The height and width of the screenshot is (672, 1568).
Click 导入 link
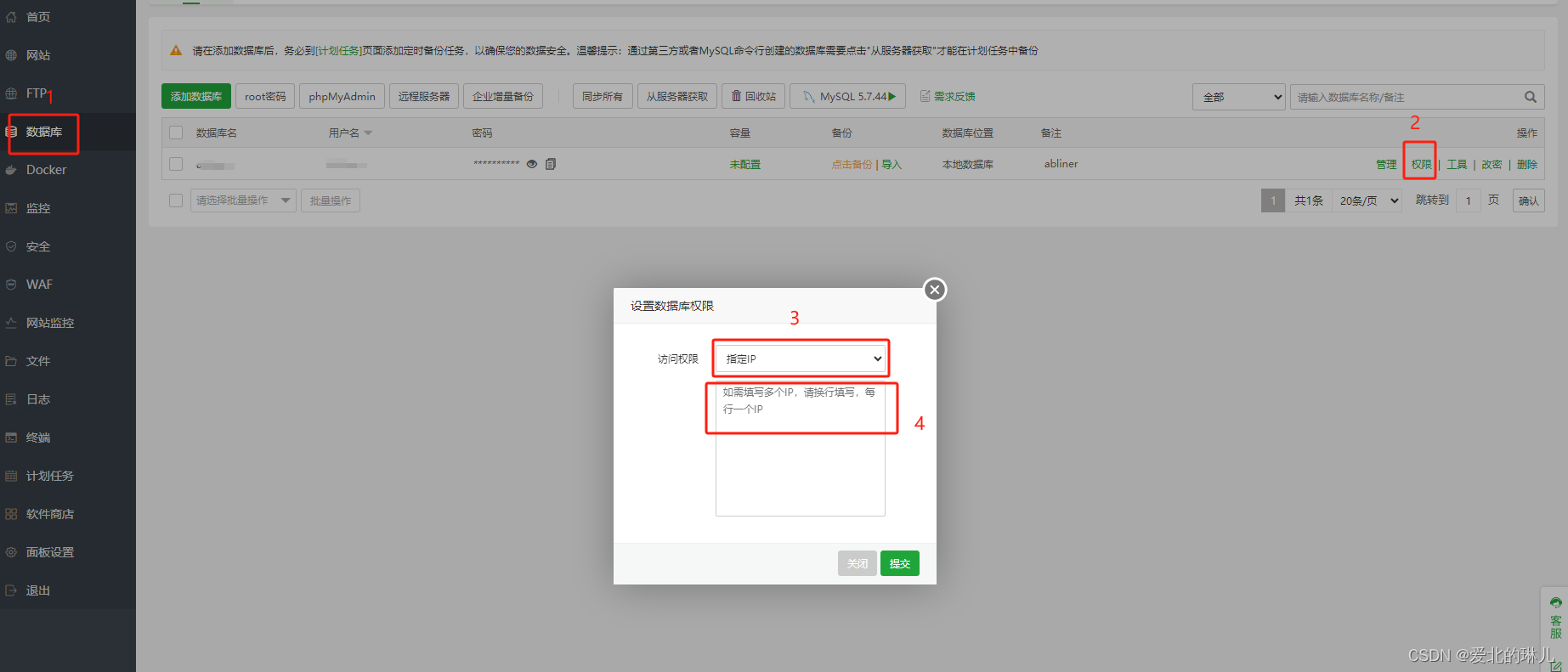[892, 164]
